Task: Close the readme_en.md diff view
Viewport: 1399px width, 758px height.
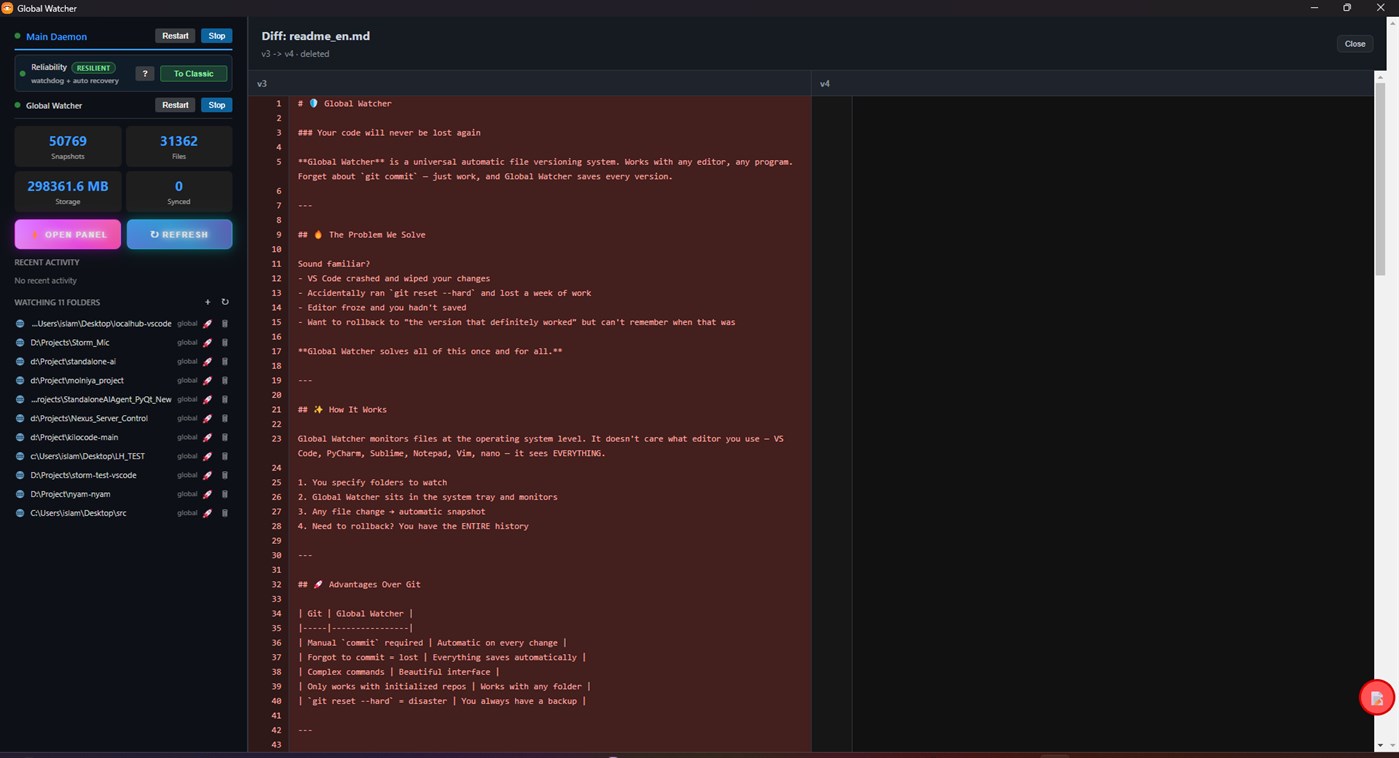Action: point(1355,44)
